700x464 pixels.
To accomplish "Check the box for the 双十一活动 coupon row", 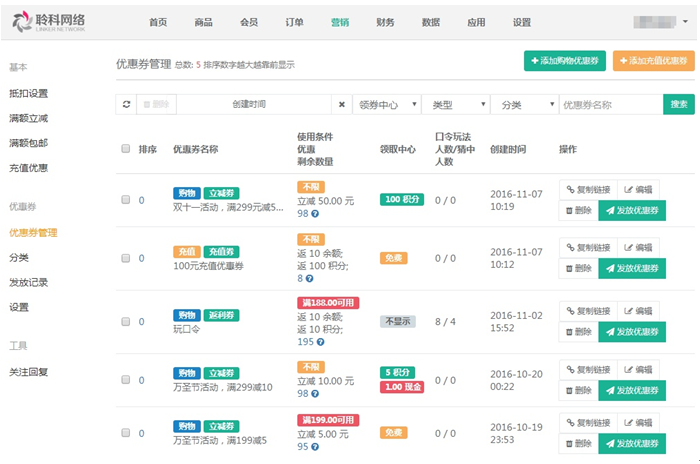I will [126, 200].
